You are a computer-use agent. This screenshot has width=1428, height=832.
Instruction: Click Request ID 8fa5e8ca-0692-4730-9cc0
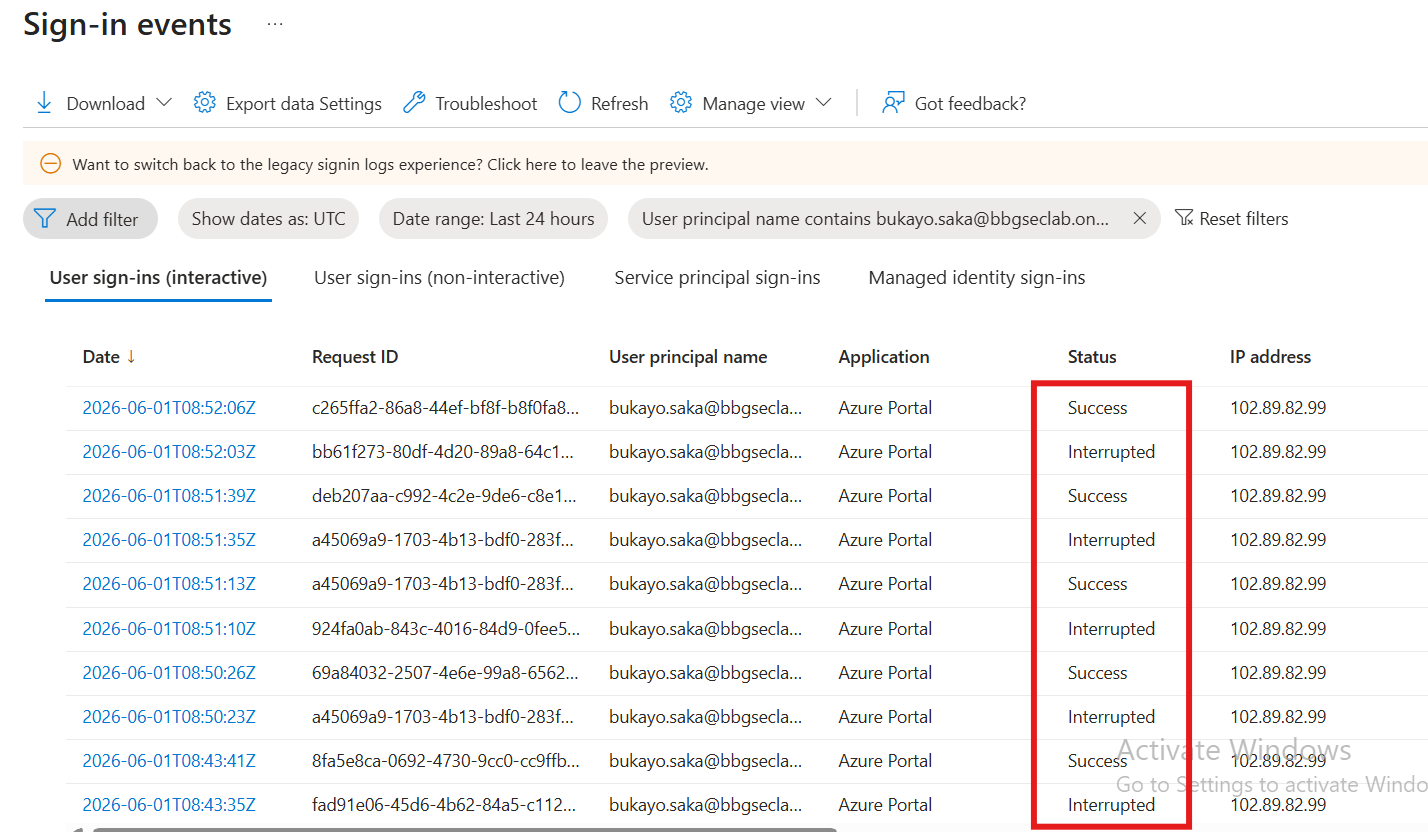[x=446, y=761]
